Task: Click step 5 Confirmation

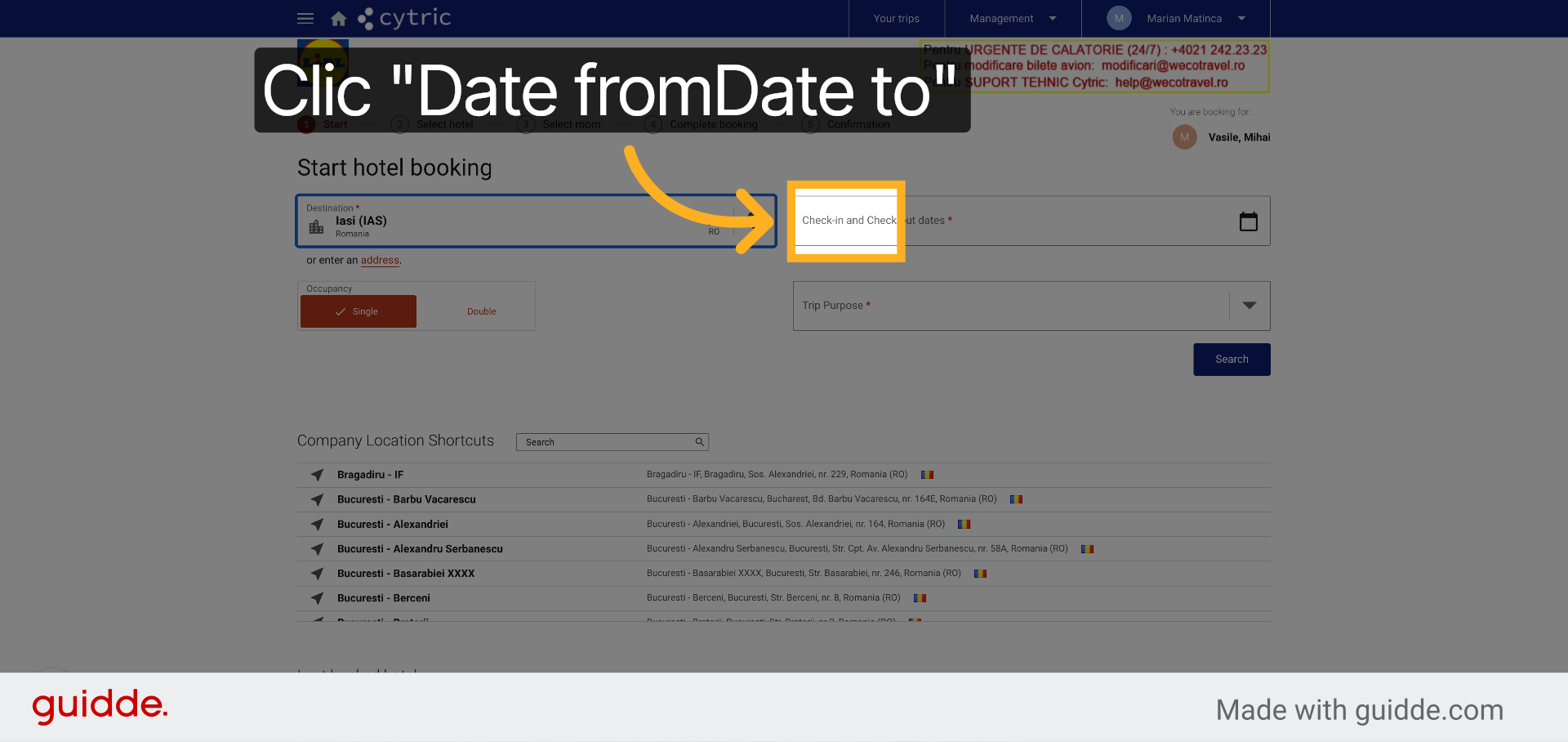Action: (846, 124)
